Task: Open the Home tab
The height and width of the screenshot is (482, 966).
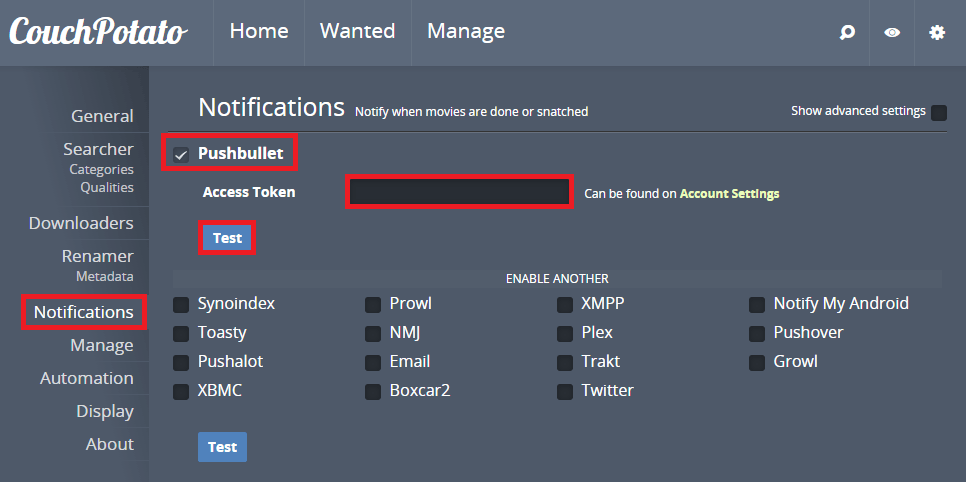Action: 259,32
